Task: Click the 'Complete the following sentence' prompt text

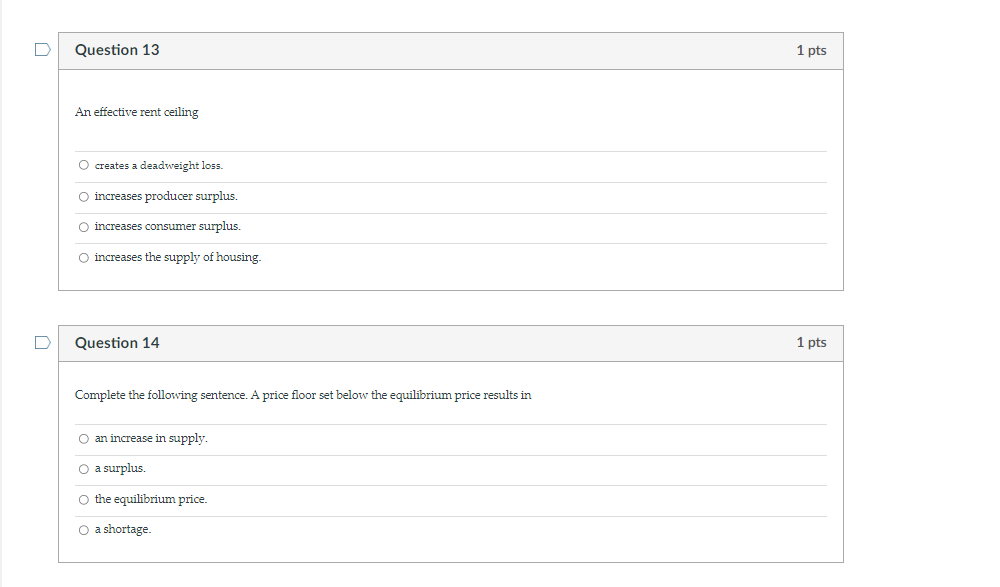Action: 303,395
